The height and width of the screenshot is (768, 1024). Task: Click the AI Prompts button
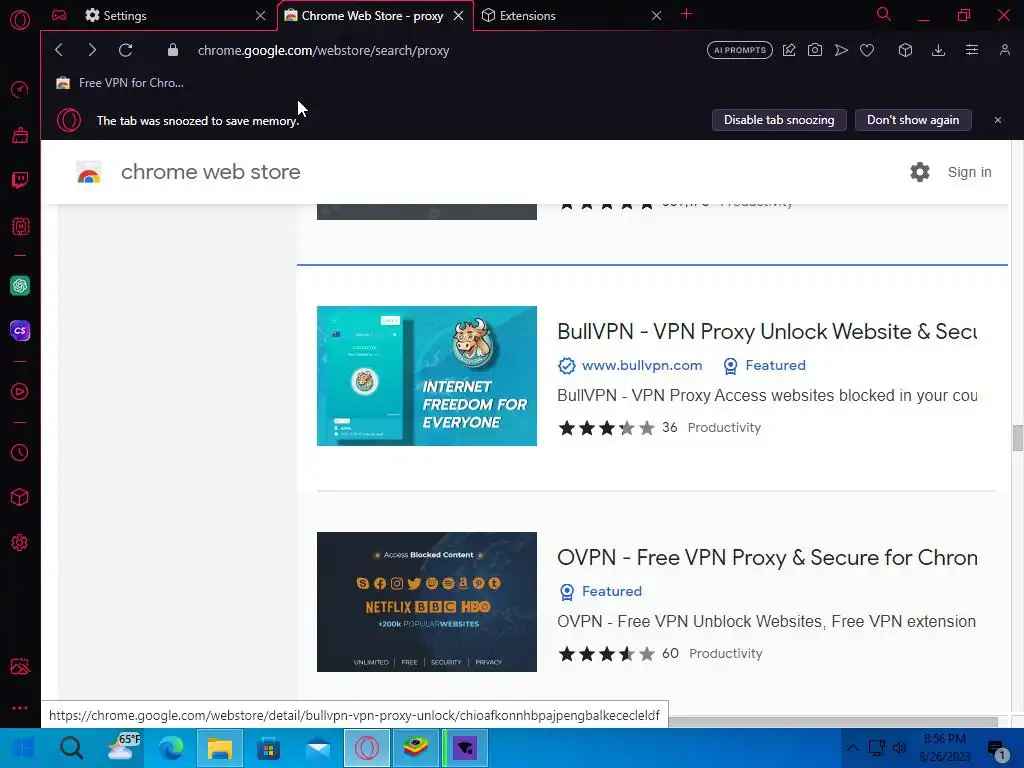[x=739, y=50]
